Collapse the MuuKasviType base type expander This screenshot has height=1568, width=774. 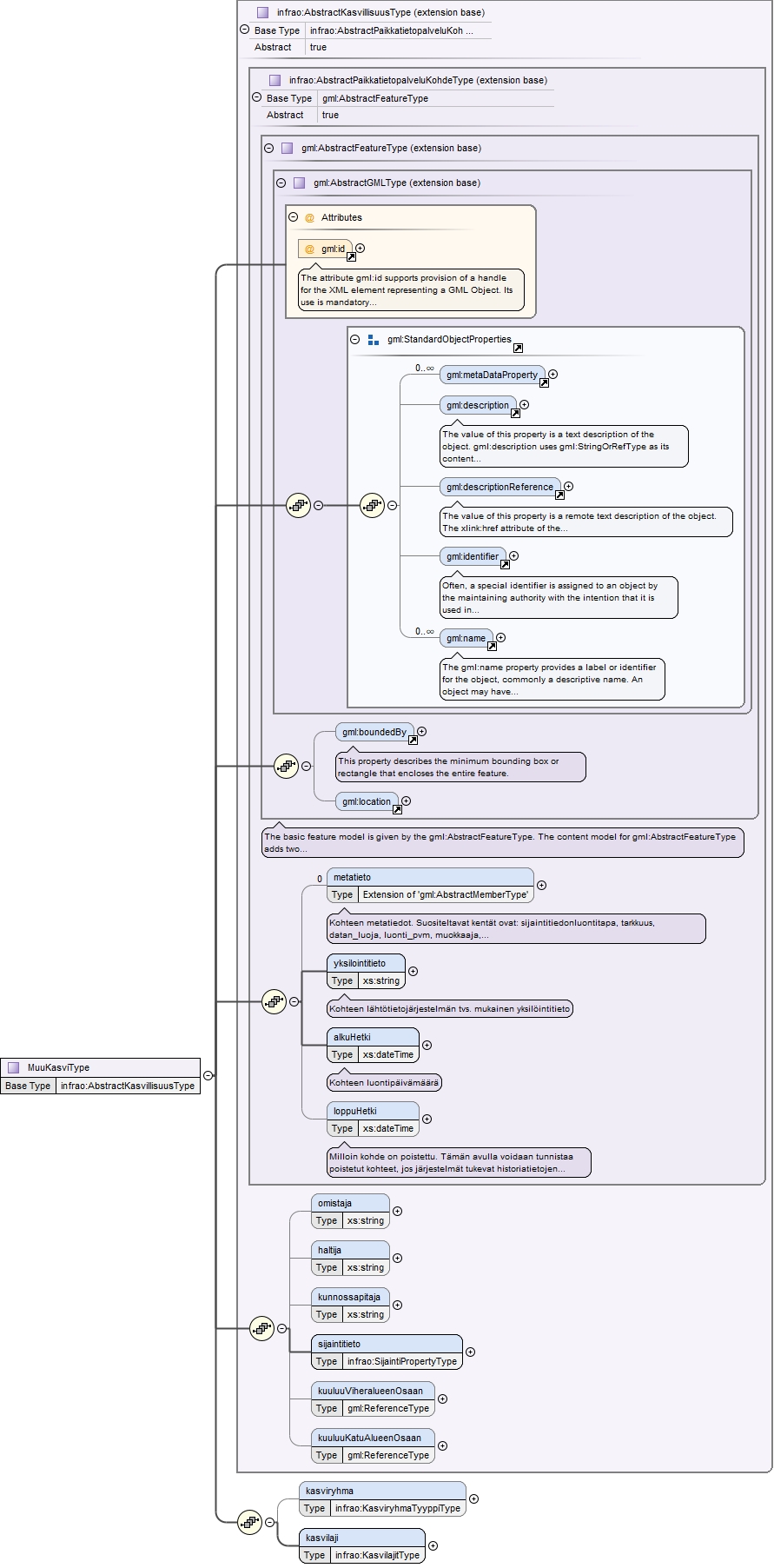[x=208, y=1075]
